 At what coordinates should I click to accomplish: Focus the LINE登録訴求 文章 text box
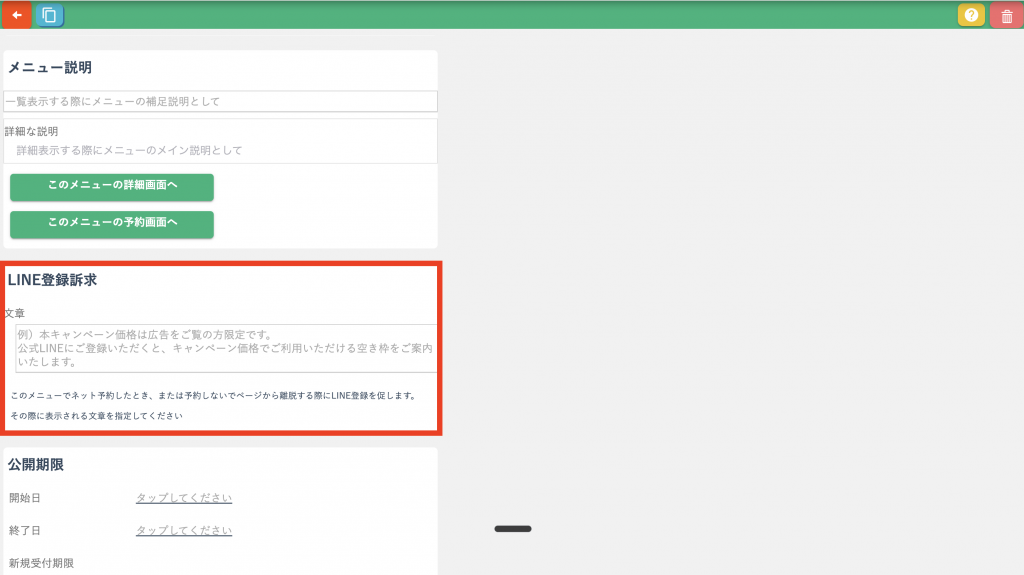[226, 348]
